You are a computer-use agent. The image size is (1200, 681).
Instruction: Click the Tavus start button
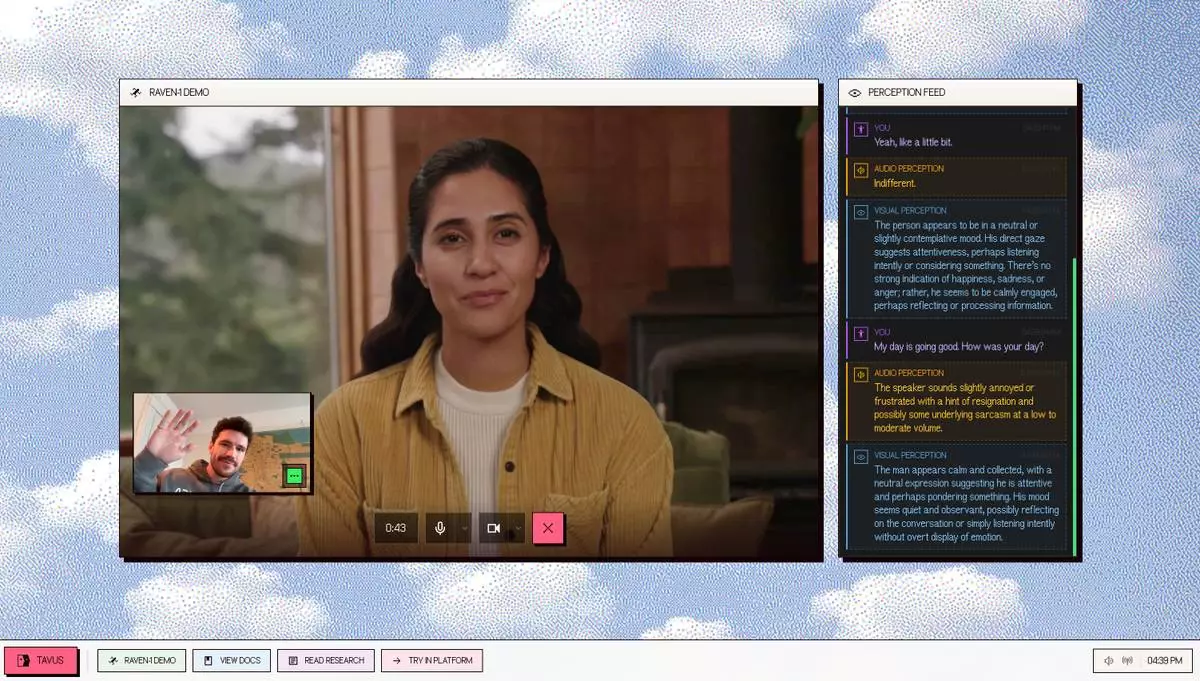click(x=41, y=660)
